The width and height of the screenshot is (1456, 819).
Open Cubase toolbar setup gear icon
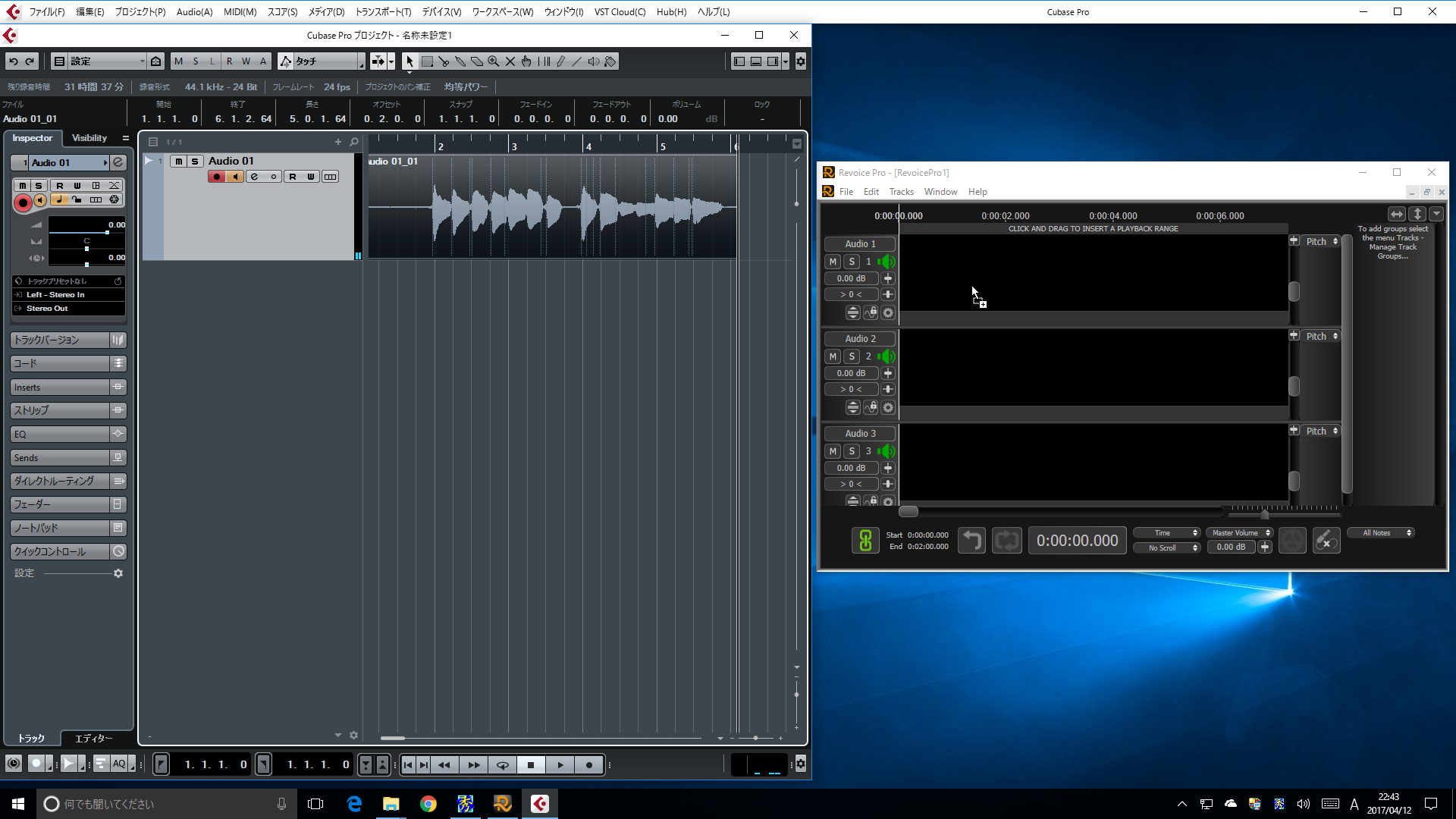800,61
